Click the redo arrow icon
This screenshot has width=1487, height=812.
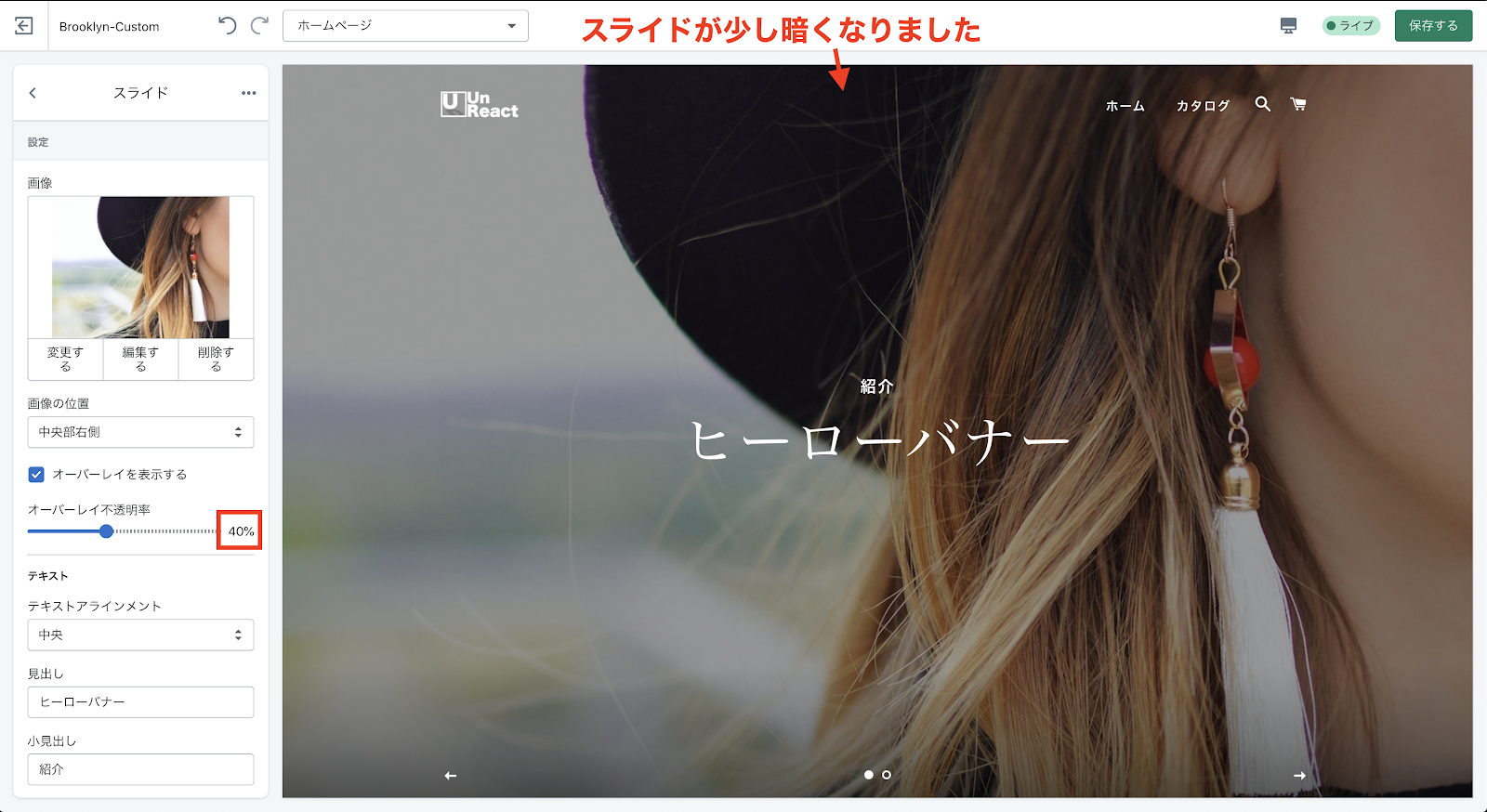pyautogui.click(x=260, y=26)
